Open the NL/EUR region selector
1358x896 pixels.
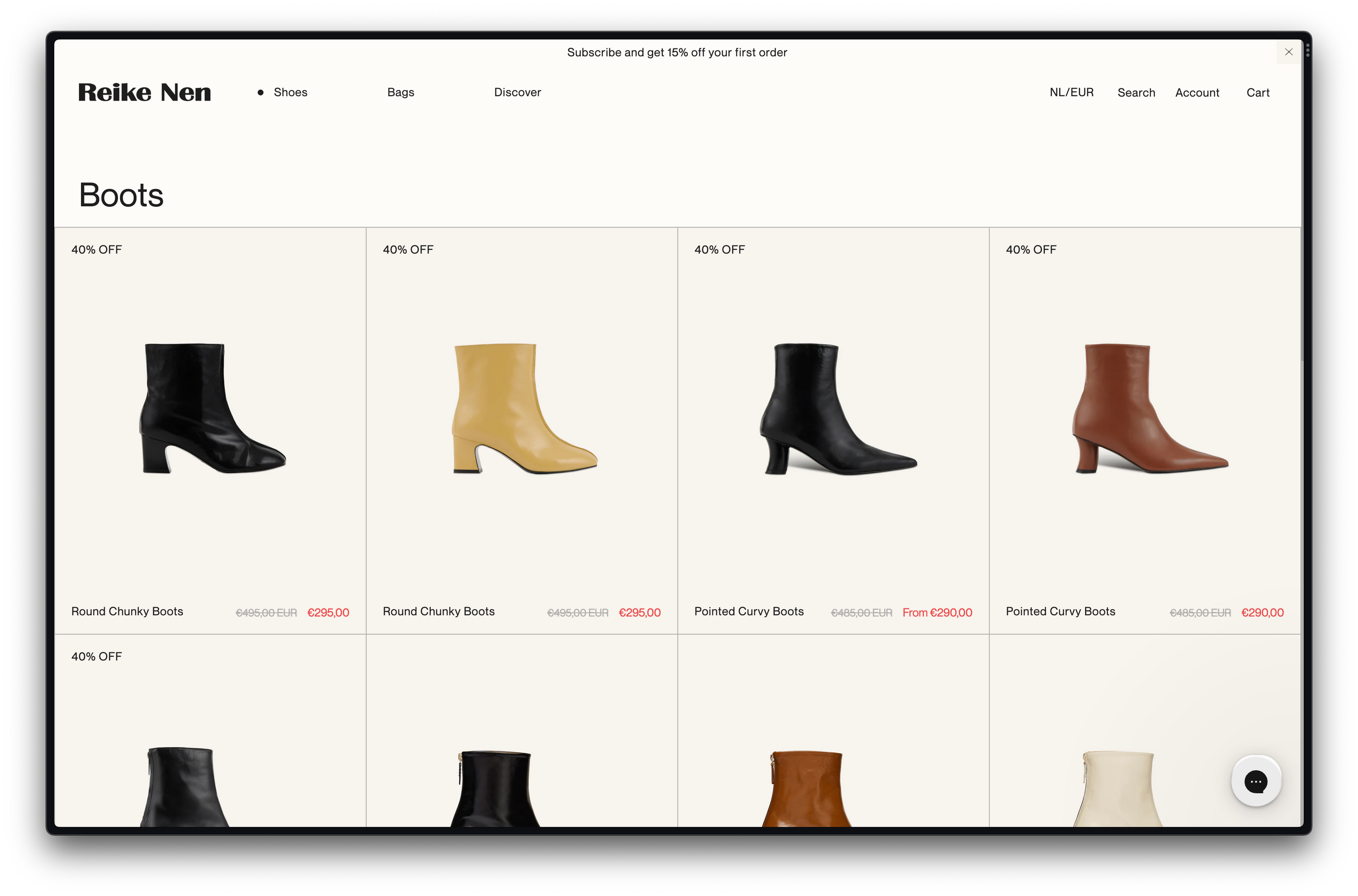pos(1071,93)
